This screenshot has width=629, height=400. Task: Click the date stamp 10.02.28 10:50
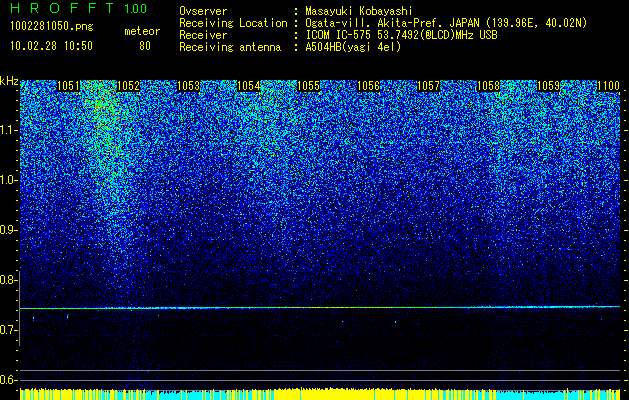(x=51, y=46)
